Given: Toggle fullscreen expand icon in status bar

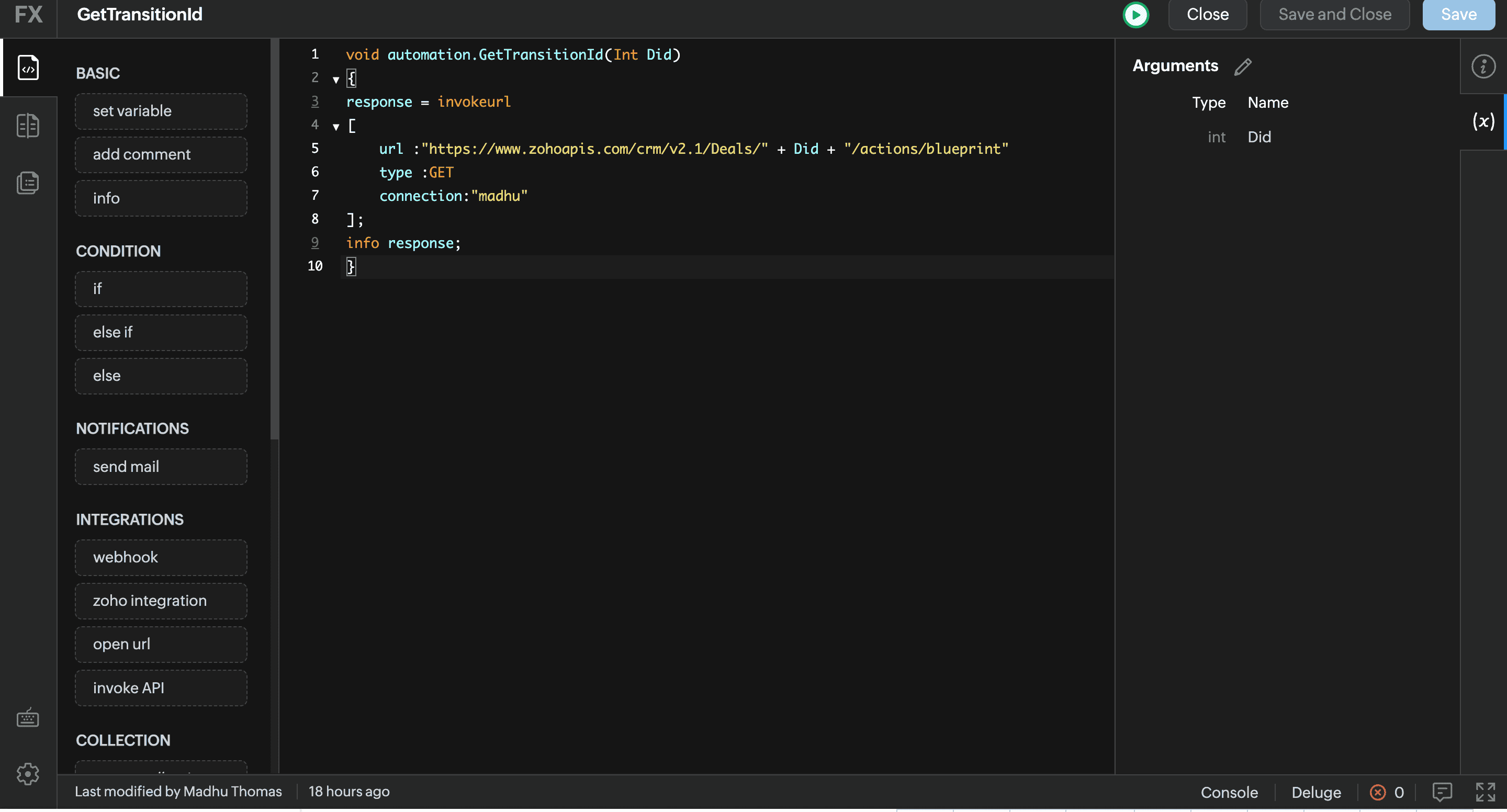Looking at the screenshot, I should [x=1485, y=792].
